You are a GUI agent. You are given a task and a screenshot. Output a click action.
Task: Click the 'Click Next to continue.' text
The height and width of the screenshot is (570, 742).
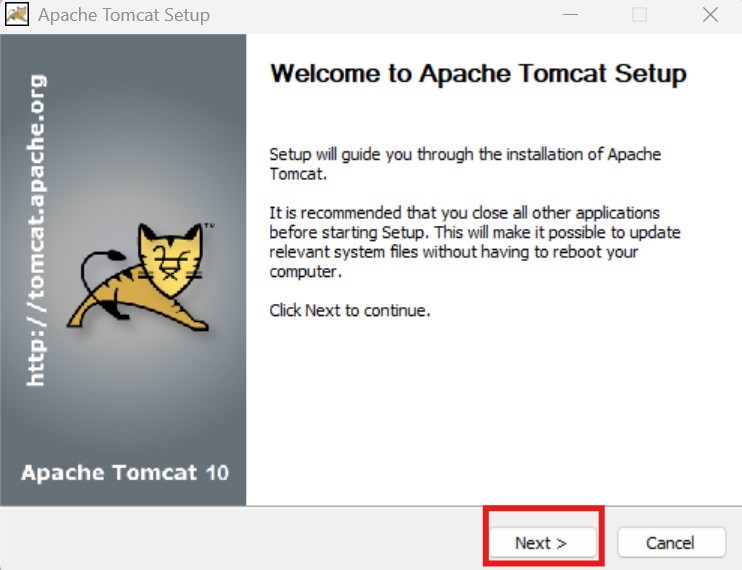(x=350, y=310)
